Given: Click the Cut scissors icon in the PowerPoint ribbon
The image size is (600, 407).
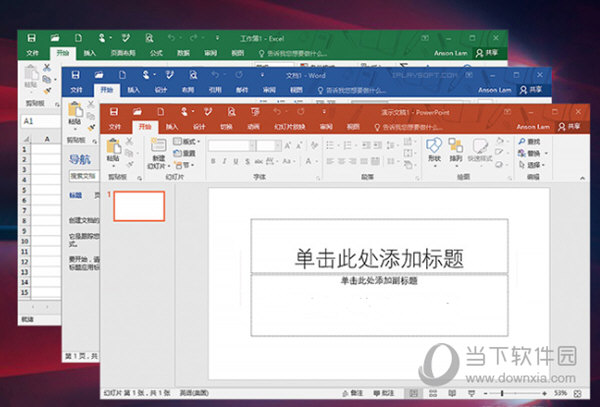Looking at the screenshot, I should click(x=129, y=141).
